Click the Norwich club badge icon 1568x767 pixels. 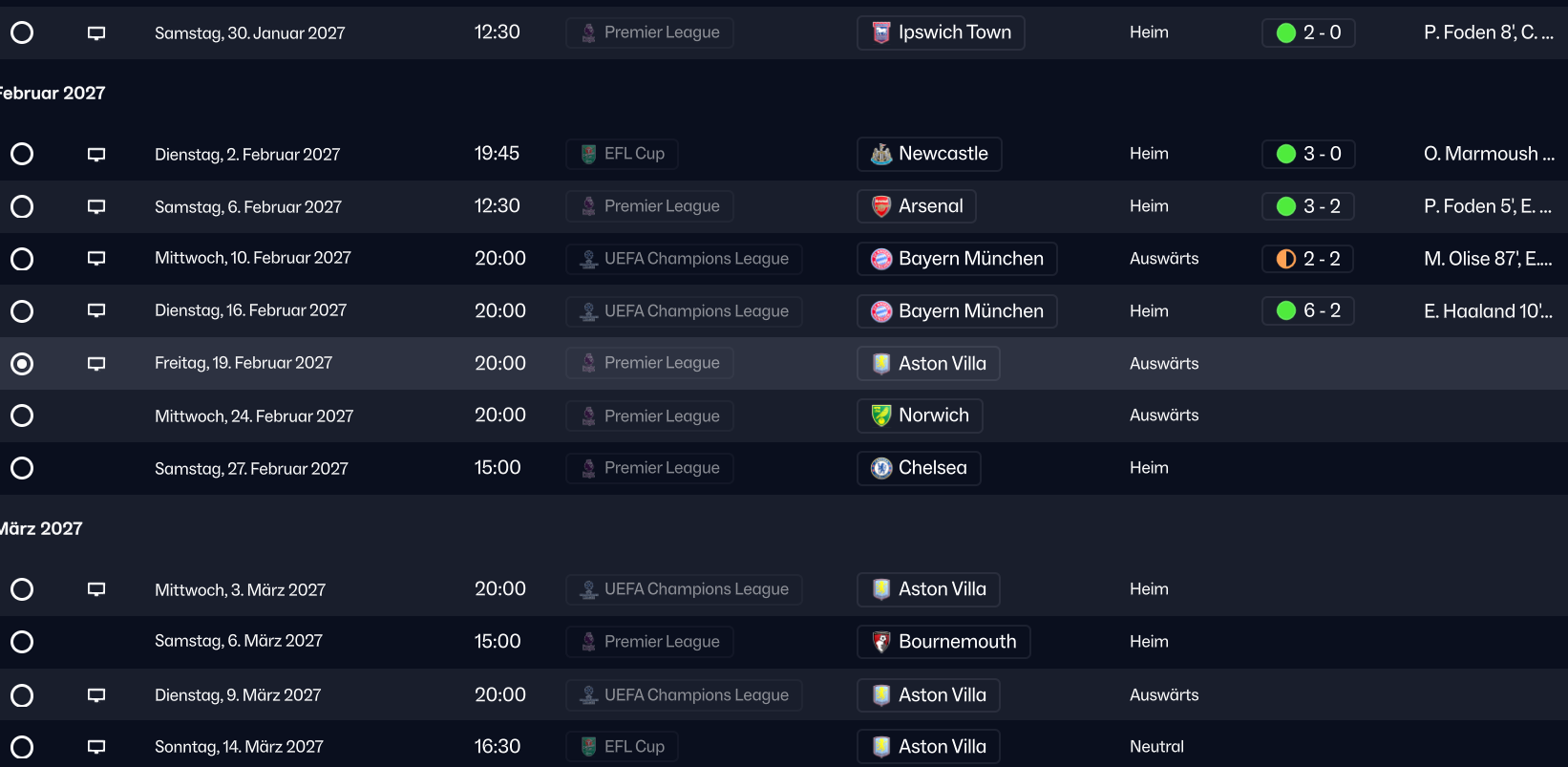881,415
